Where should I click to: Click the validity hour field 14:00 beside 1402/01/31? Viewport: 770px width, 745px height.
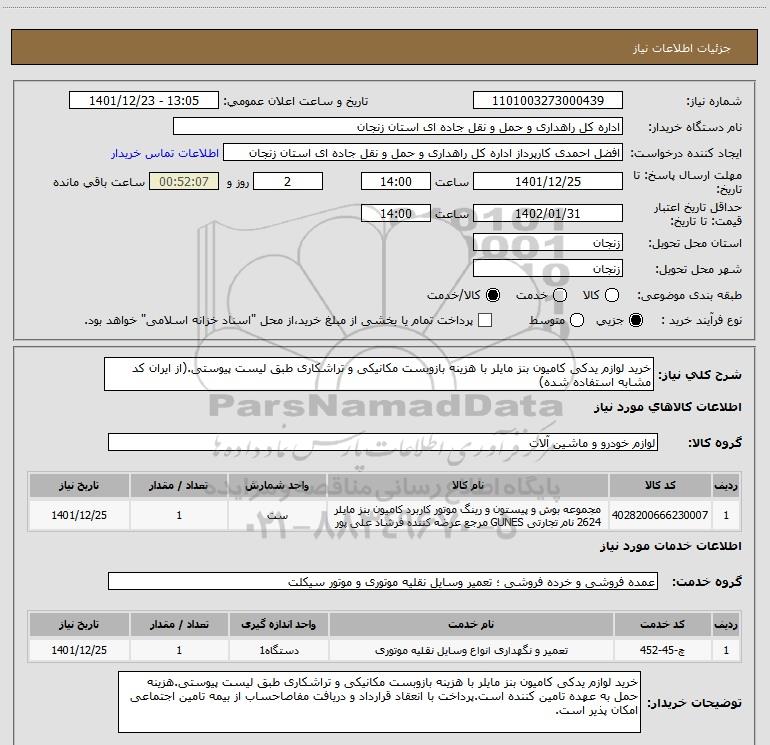tap(396, 213)
